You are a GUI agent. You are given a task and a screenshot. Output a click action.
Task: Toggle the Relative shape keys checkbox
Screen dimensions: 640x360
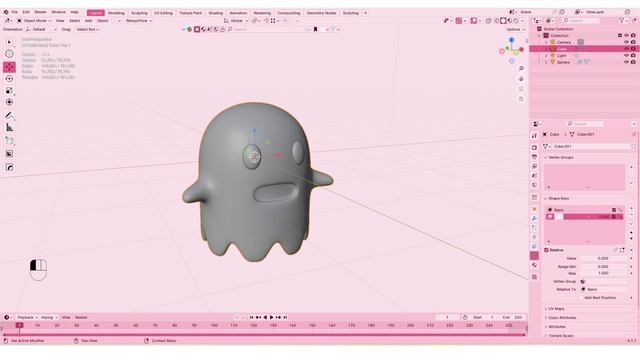[547, 250]
